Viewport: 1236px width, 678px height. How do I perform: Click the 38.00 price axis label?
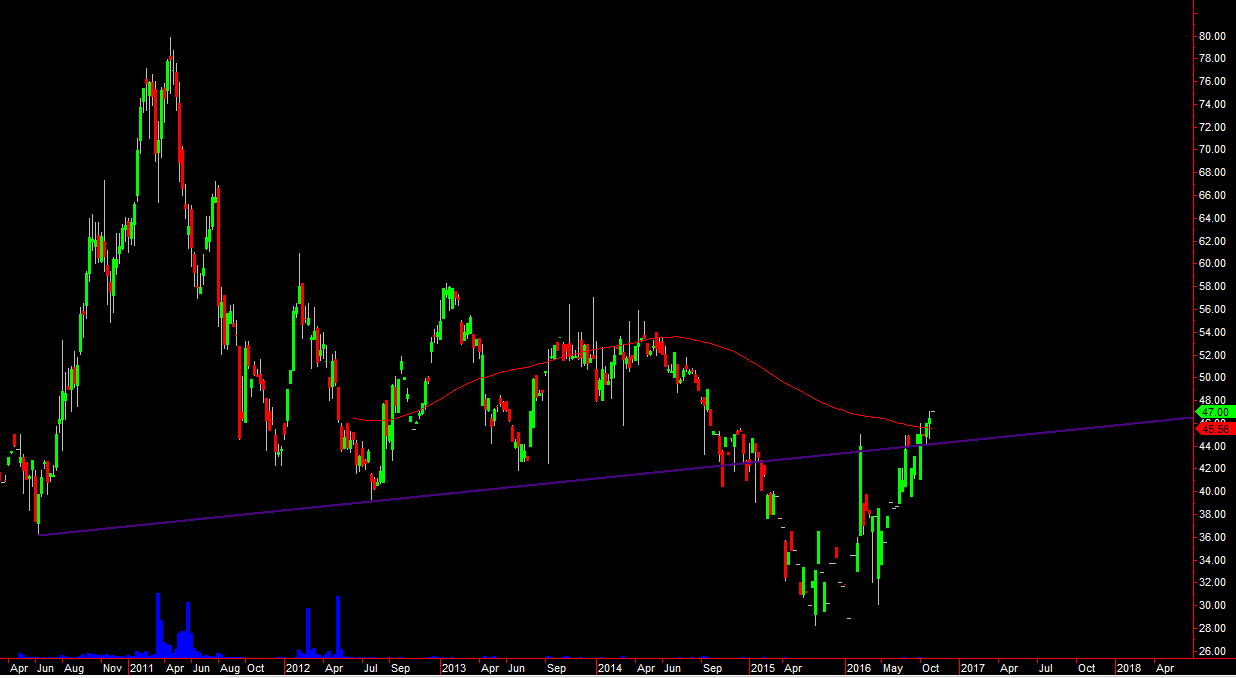click(x=1212, y=515)
